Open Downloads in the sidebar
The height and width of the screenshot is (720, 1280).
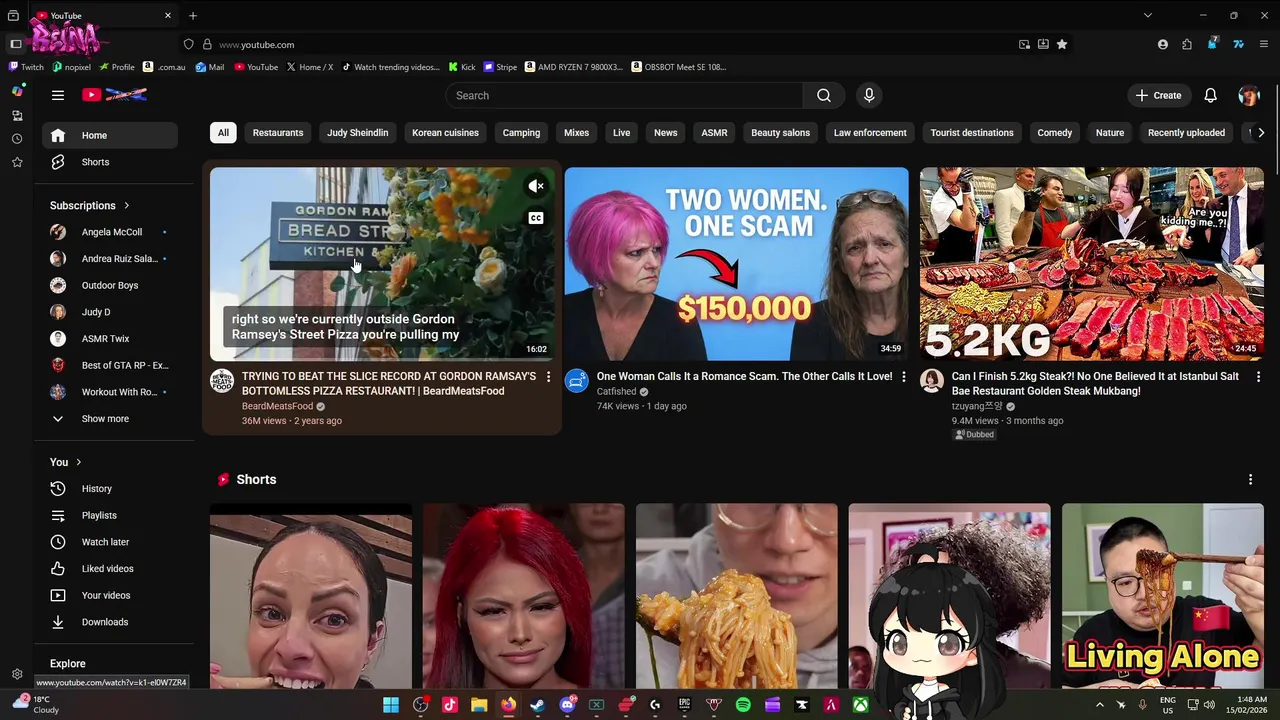click(x=110, y=622)
